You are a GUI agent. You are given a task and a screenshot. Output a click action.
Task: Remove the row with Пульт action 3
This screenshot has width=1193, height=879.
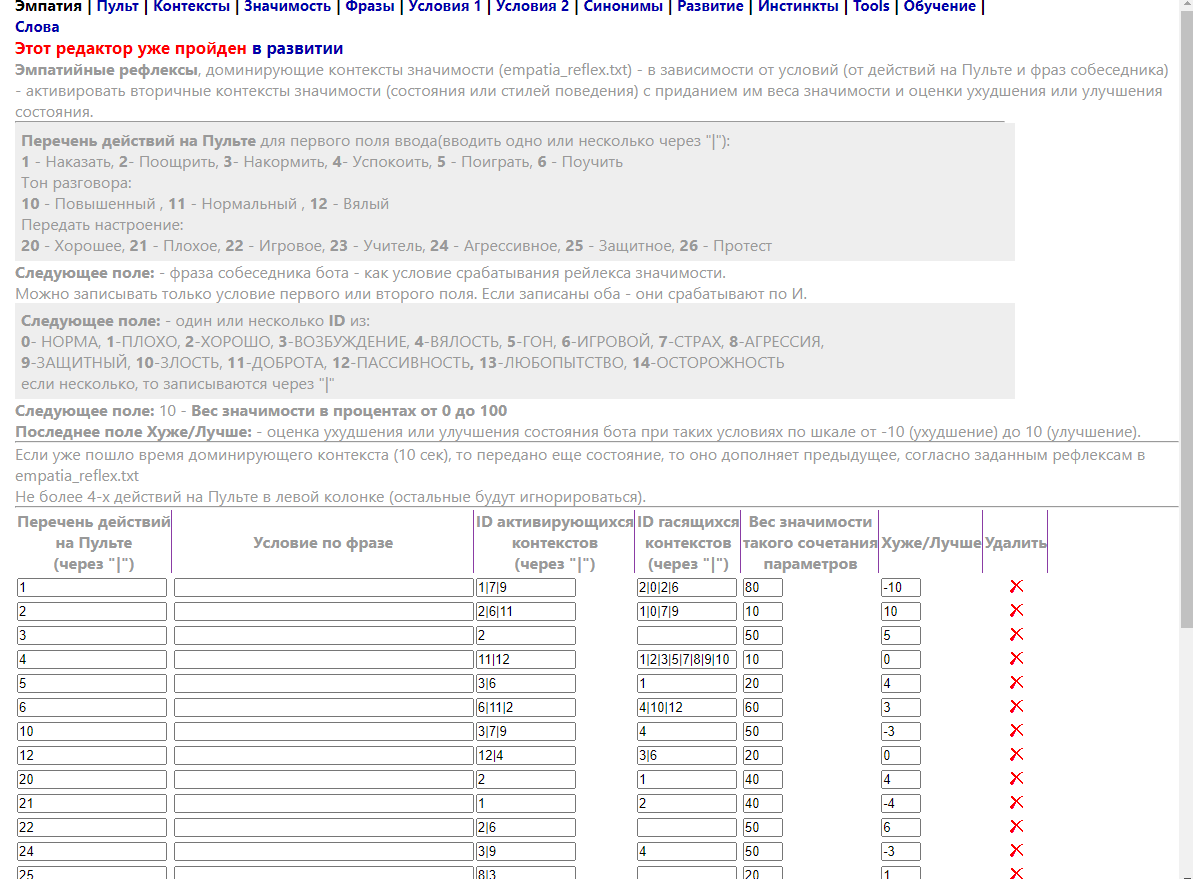(x=1016, y=635)
